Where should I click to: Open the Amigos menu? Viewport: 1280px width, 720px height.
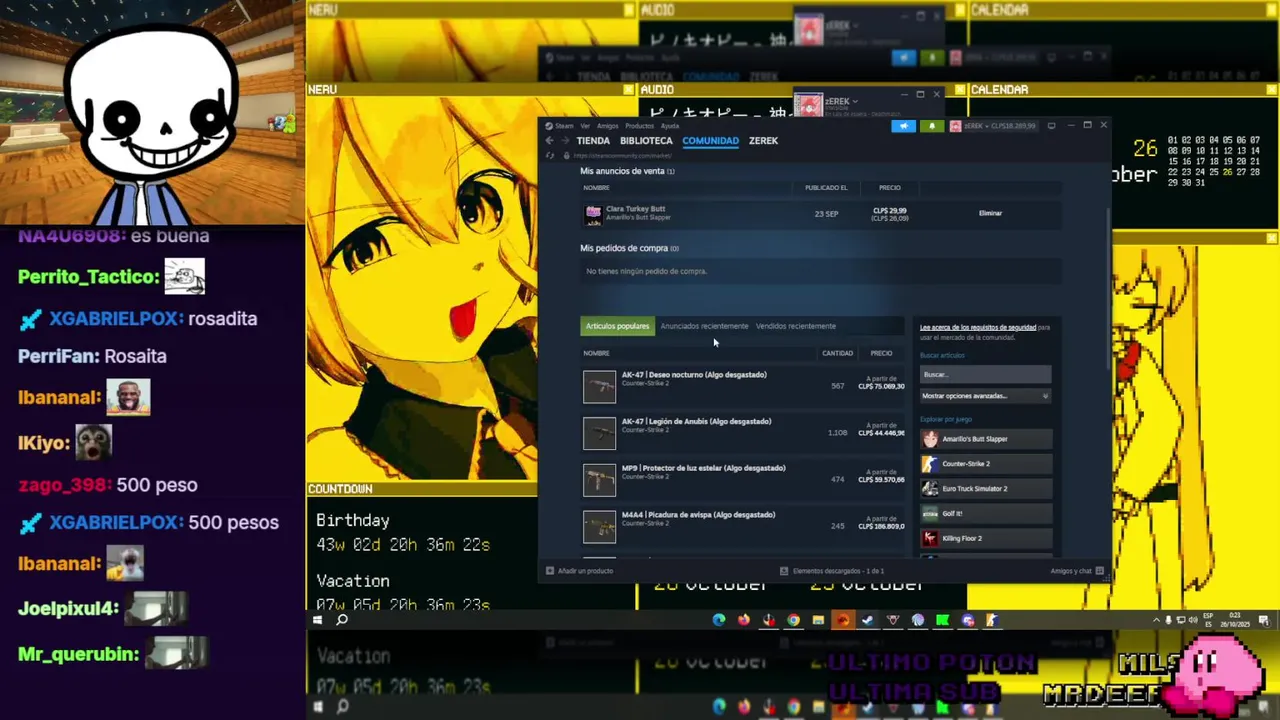607,126
